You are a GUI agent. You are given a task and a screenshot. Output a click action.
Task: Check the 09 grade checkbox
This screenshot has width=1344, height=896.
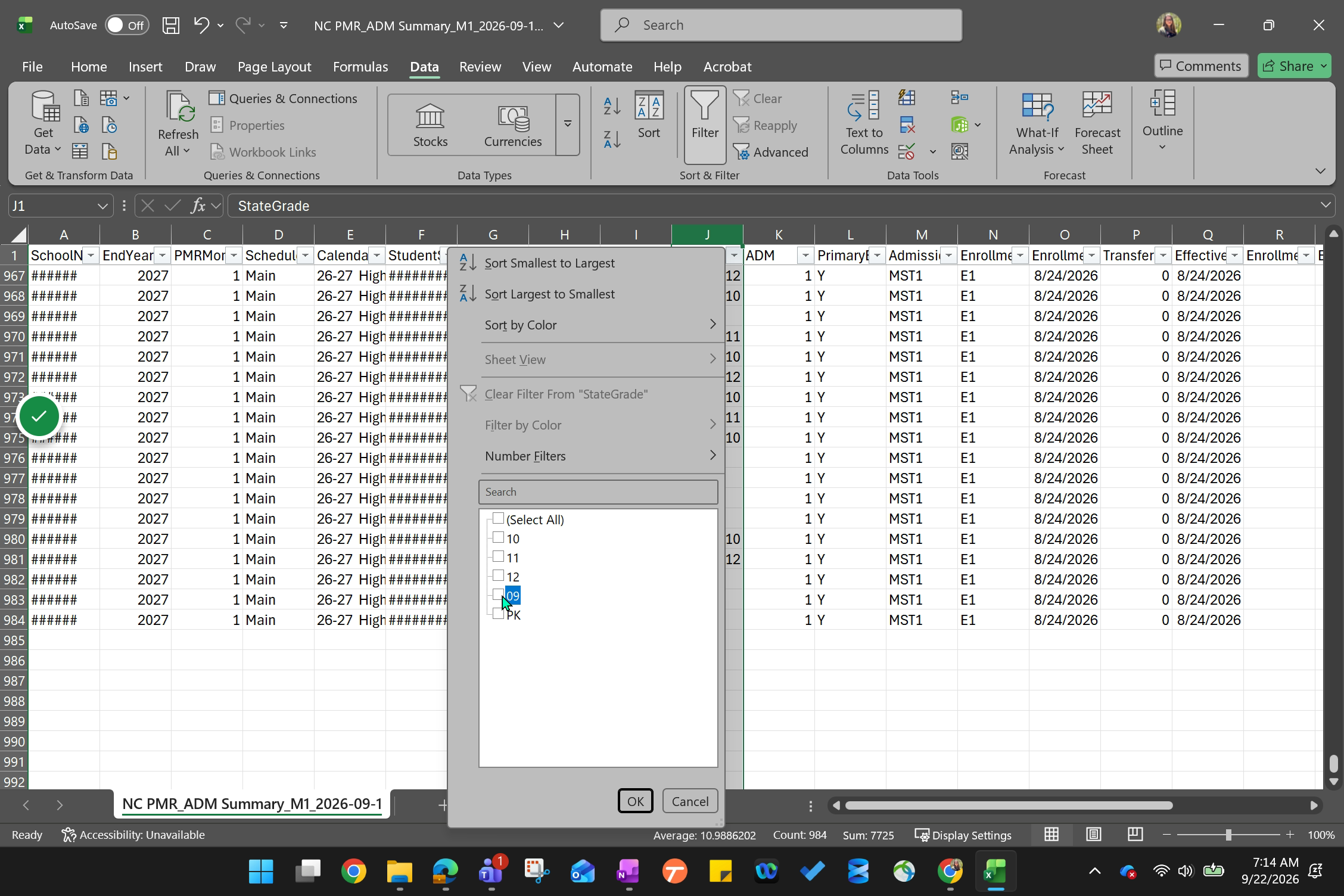pos(498,595)
